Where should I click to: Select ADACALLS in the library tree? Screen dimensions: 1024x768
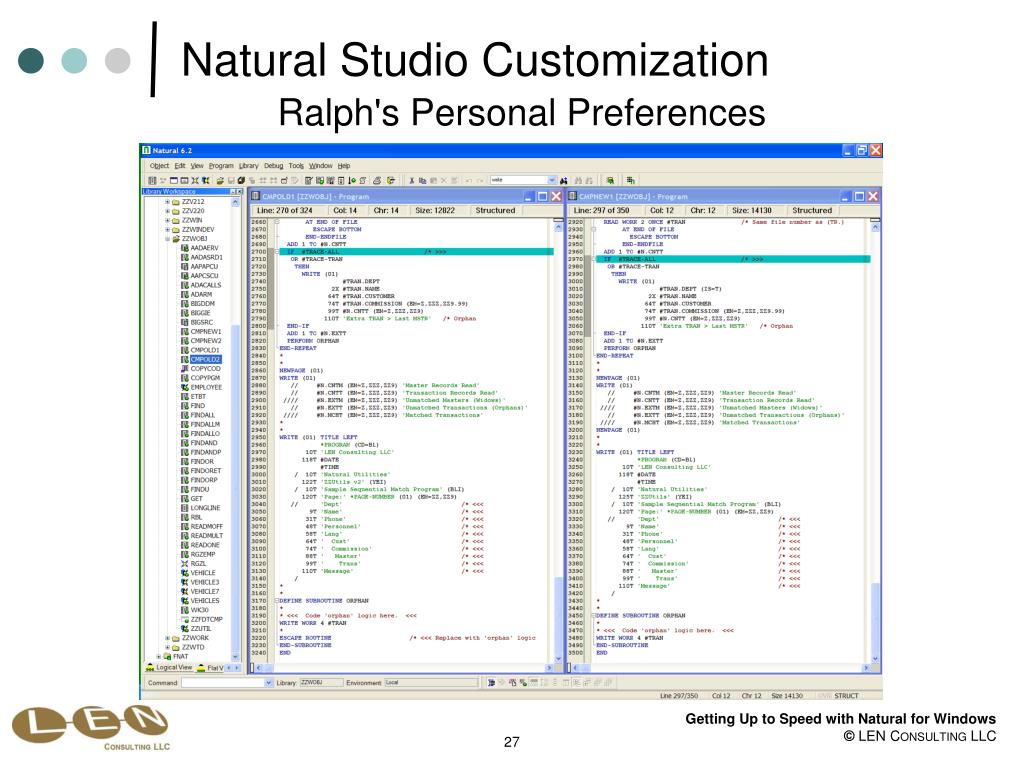pyautogui.click(x=206, y=285)
